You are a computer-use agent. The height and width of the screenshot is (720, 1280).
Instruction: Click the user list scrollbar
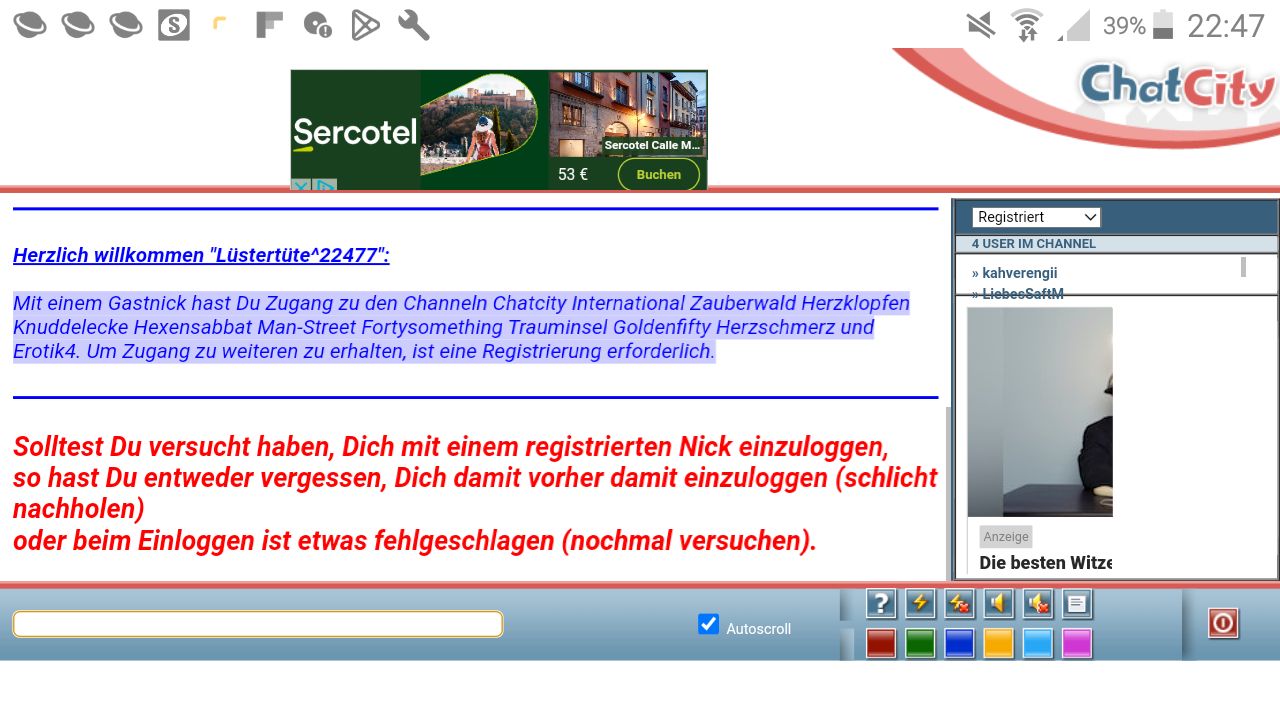[x=1243, y=267]
